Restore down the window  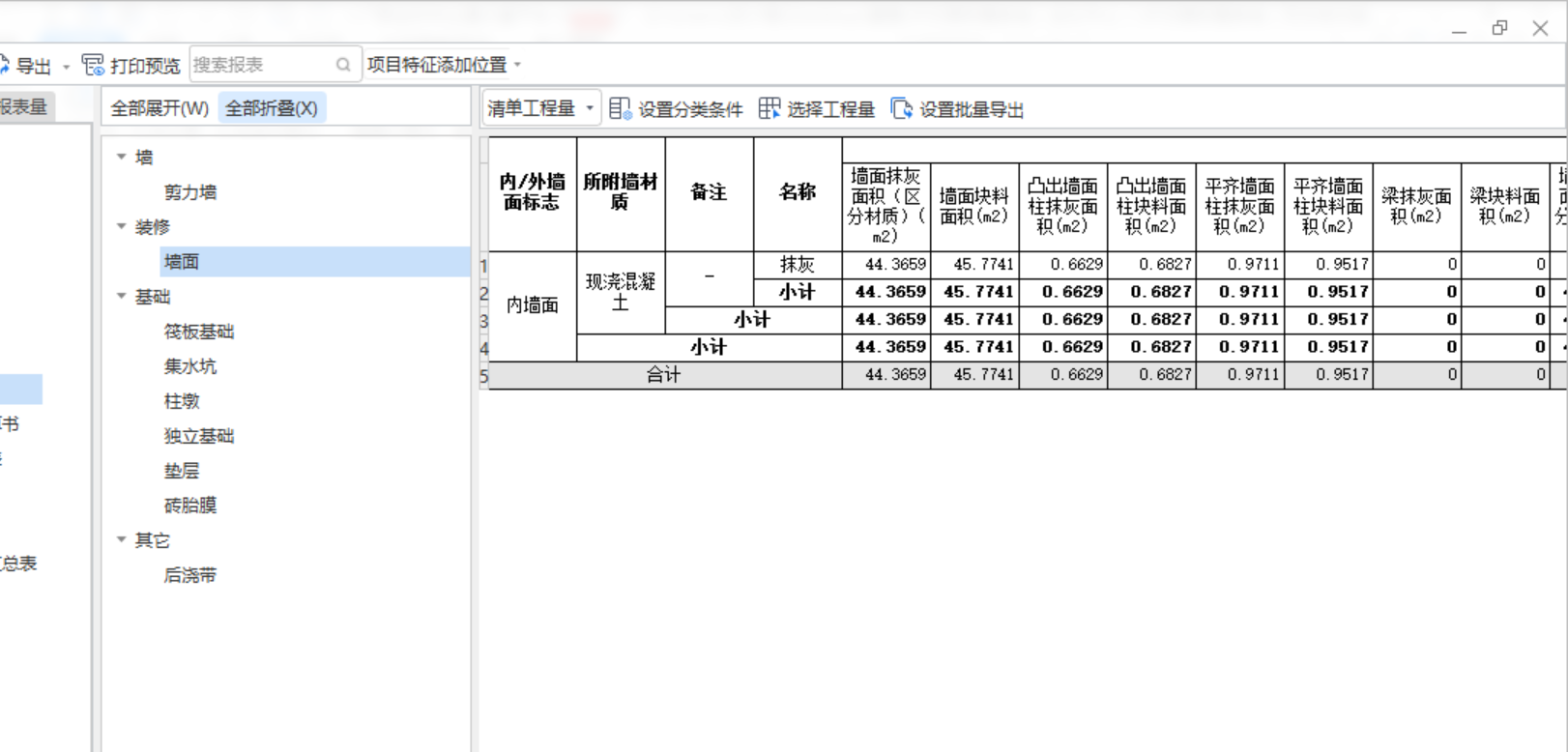click(x=1499, y=28)
